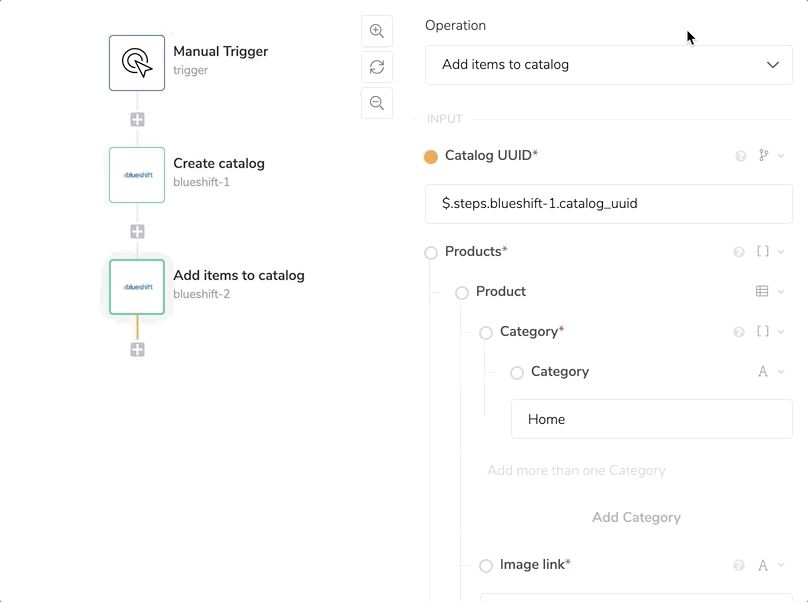
Task: Open the Product object type dropdown
Action: point(768,292)
